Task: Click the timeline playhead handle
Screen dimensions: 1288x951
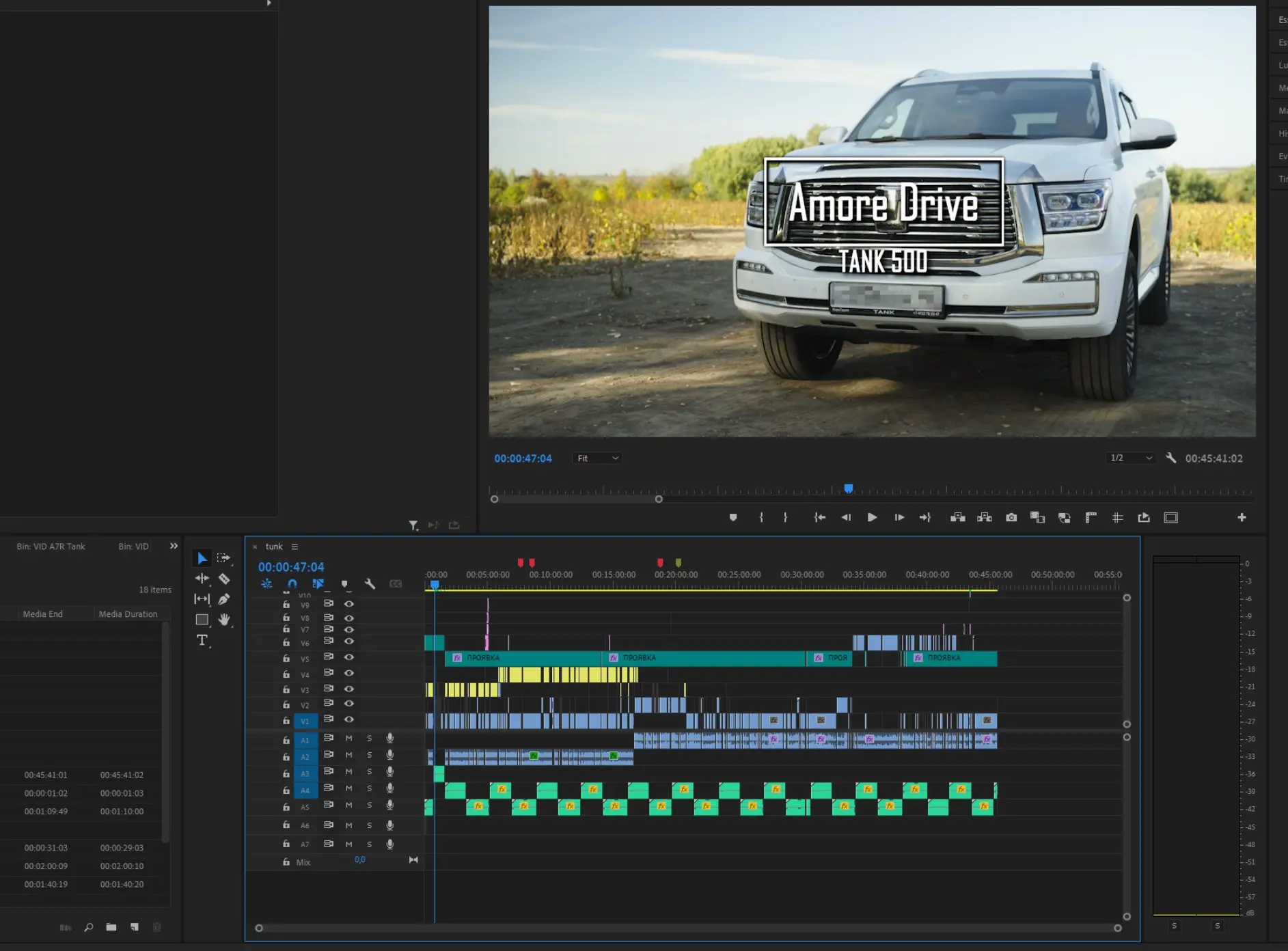Action: click(435, 585)
